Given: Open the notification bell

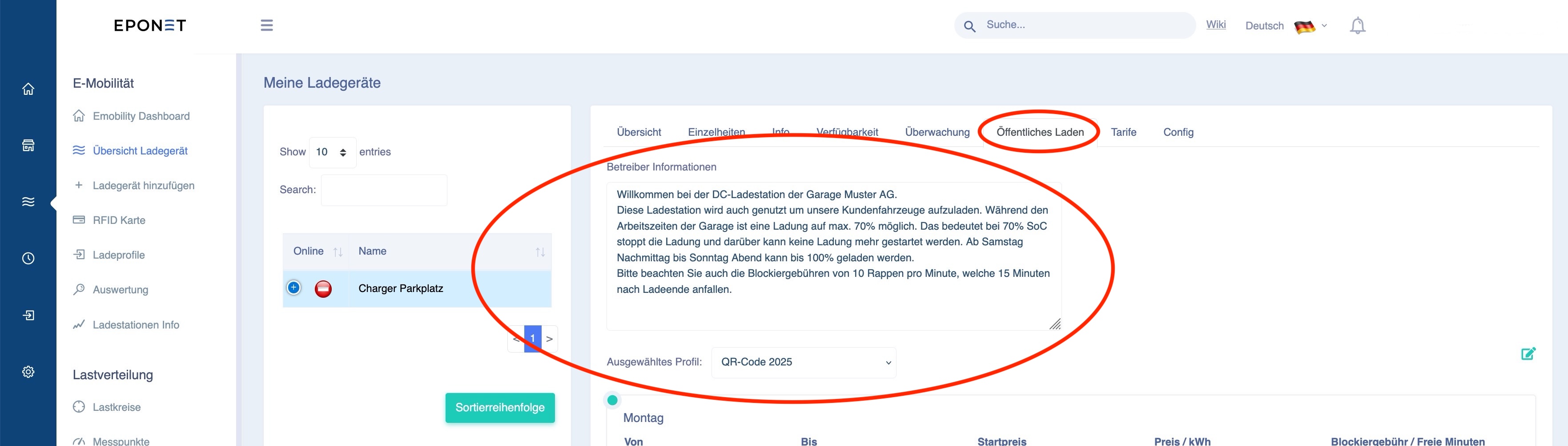Looking at the screenshot, I should coord(1357,25).
